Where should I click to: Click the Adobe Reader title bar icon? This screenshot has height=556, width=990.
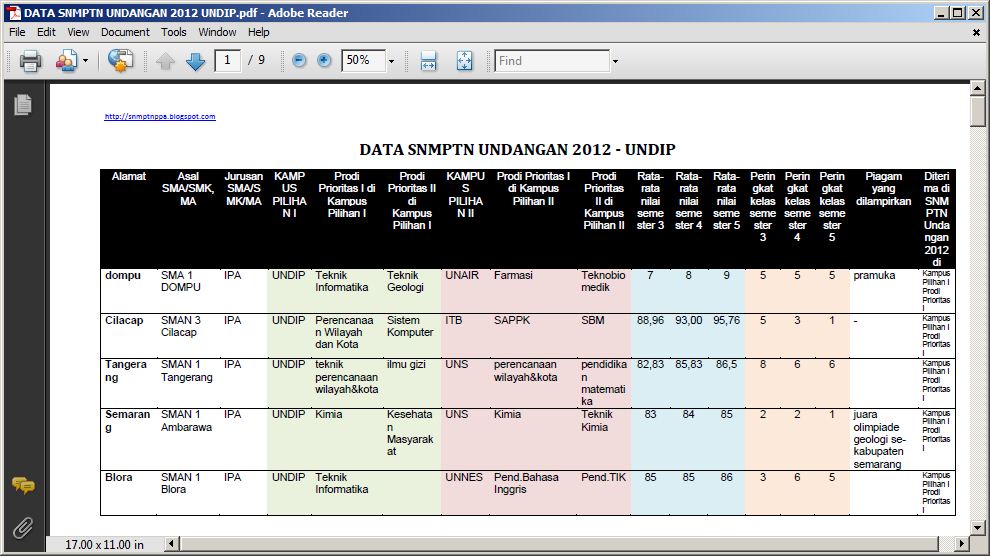(x=13, y=13)
